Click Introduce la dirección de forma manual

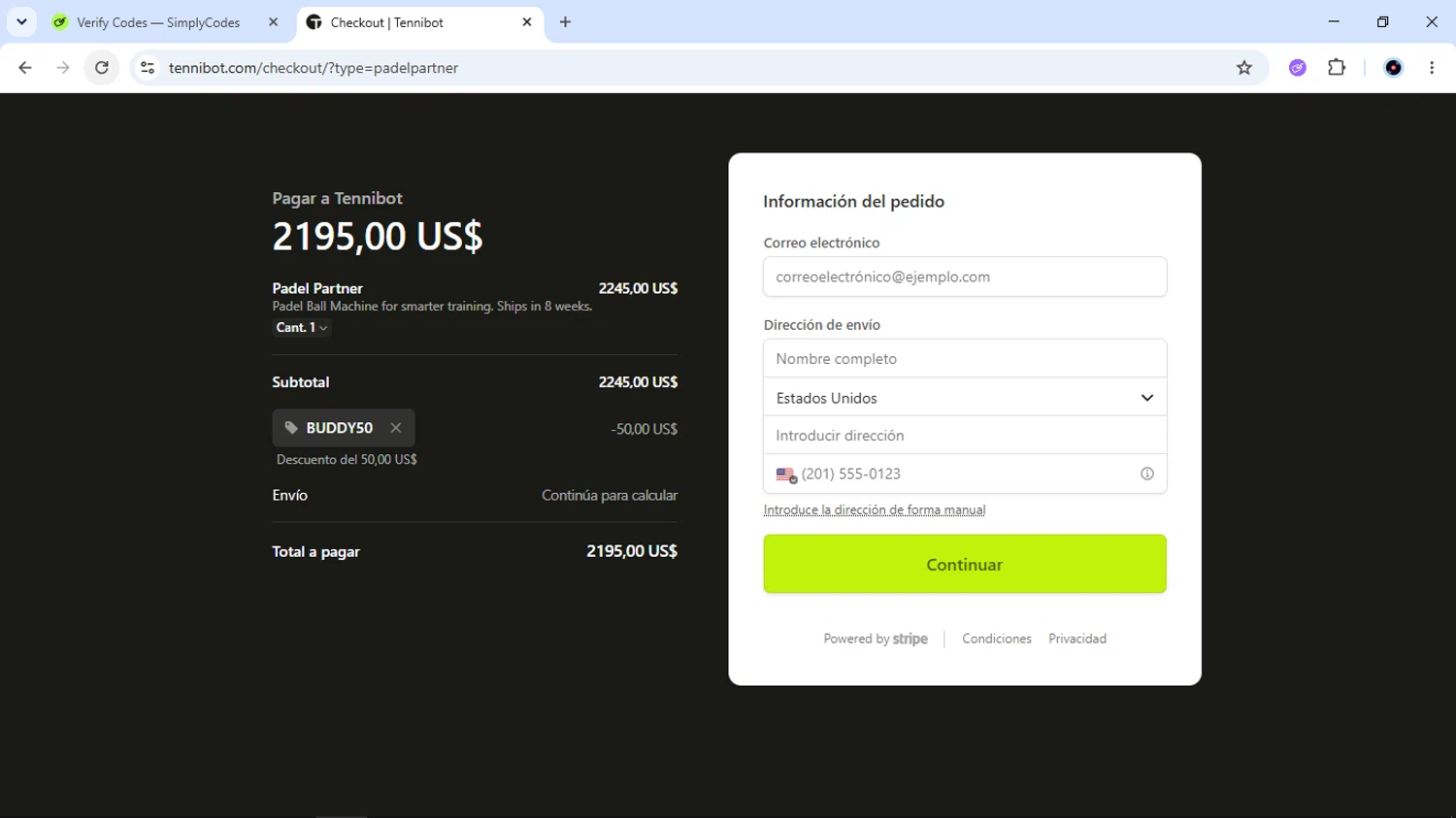pyautogui.click(x=875, y=510)
